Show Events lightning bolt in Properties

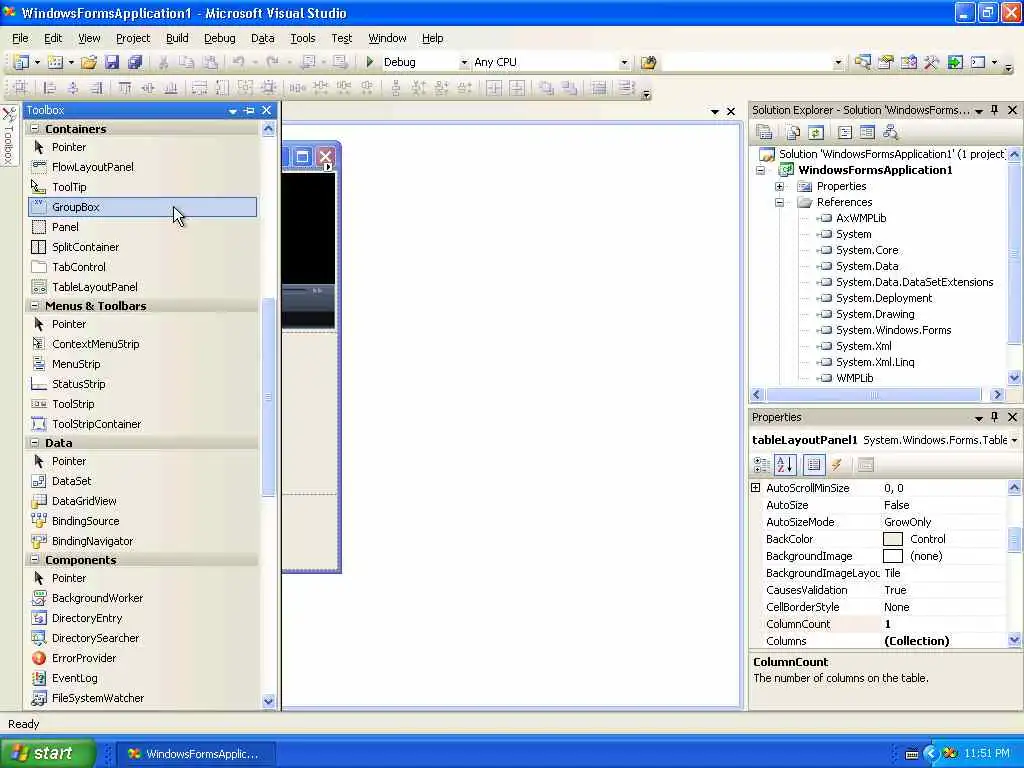click(837, 465)
